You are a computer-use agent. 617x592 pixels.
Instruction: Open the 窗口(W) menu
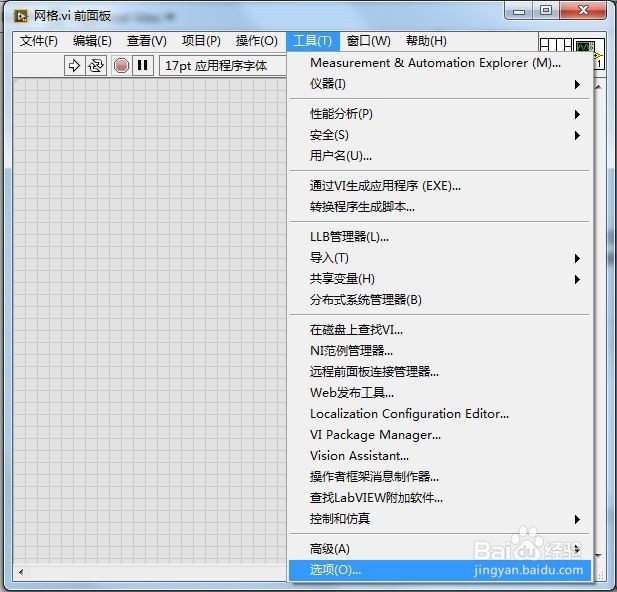coord(368,41)
